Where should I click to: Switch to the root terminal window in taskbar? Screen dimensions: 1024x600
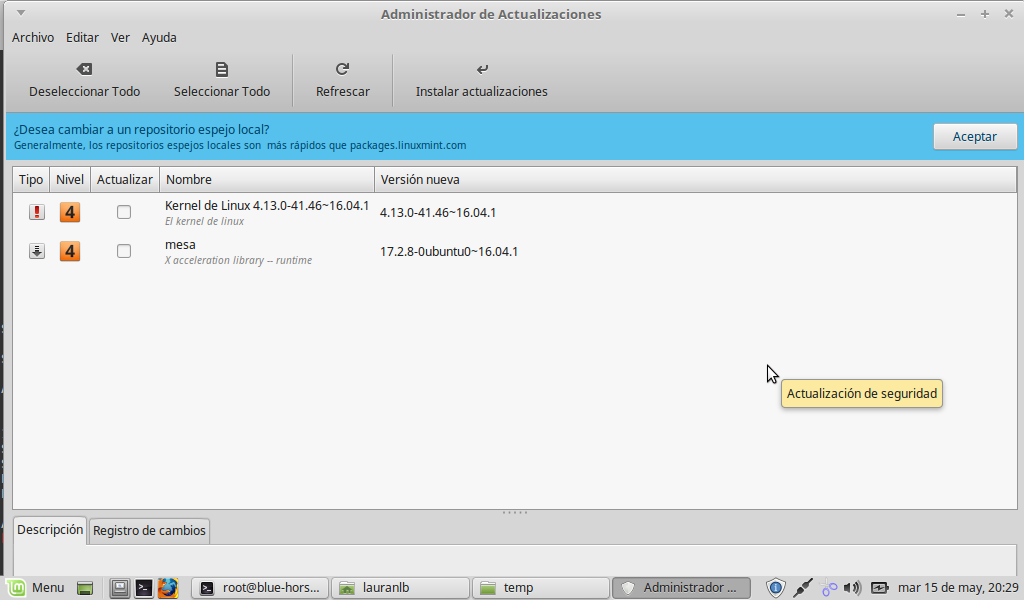coord(260,588)
